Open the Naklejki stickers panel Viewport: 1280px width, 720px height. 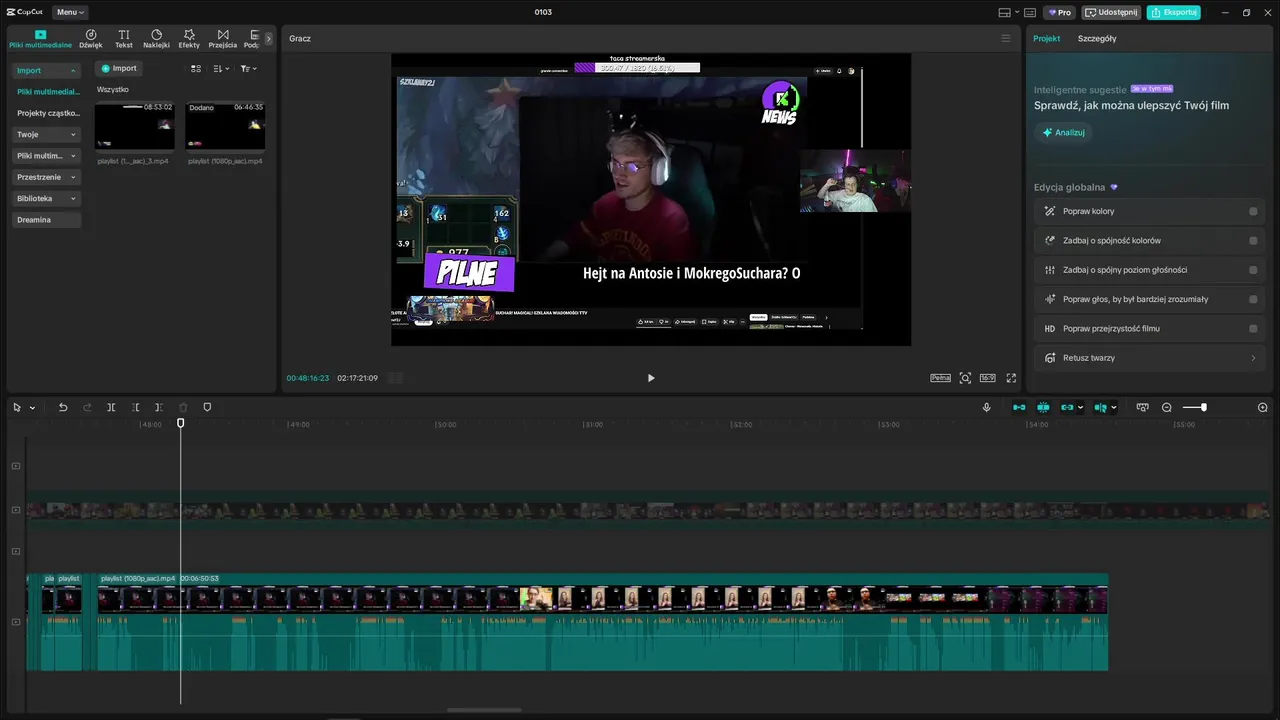(x=156, y=39)
